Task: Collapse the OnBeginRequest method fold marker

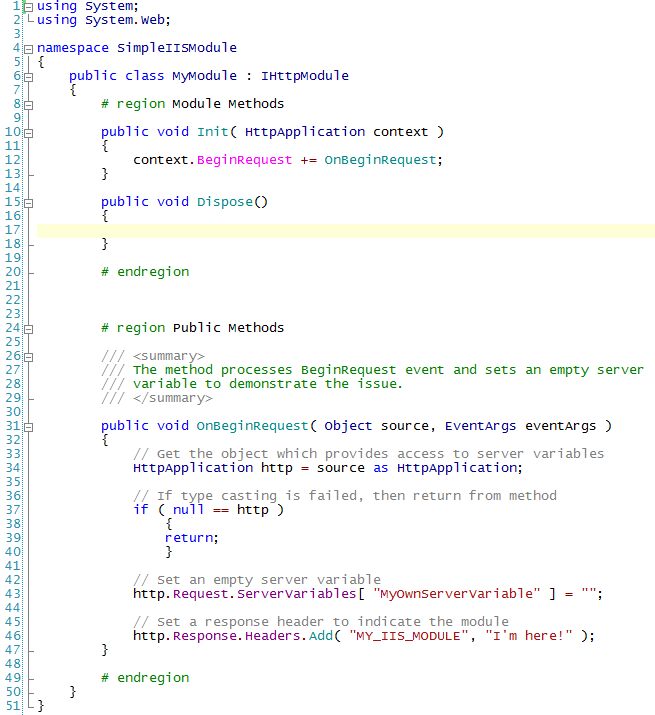Action: click(x=28, y=427)
